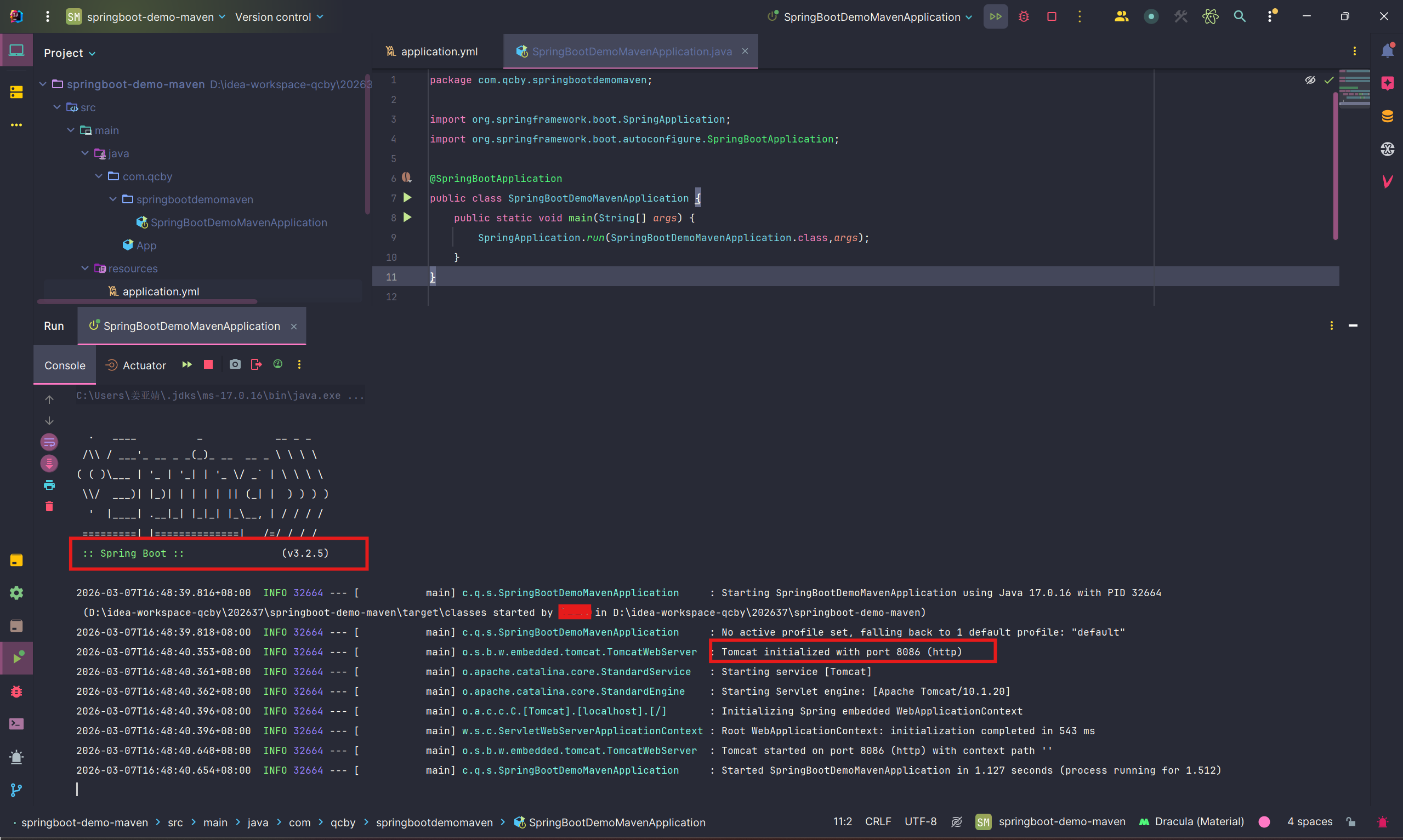Stop the running application from top toolbar
The height and width of the screenshot is (840, 1403).
coord(1052,16)
